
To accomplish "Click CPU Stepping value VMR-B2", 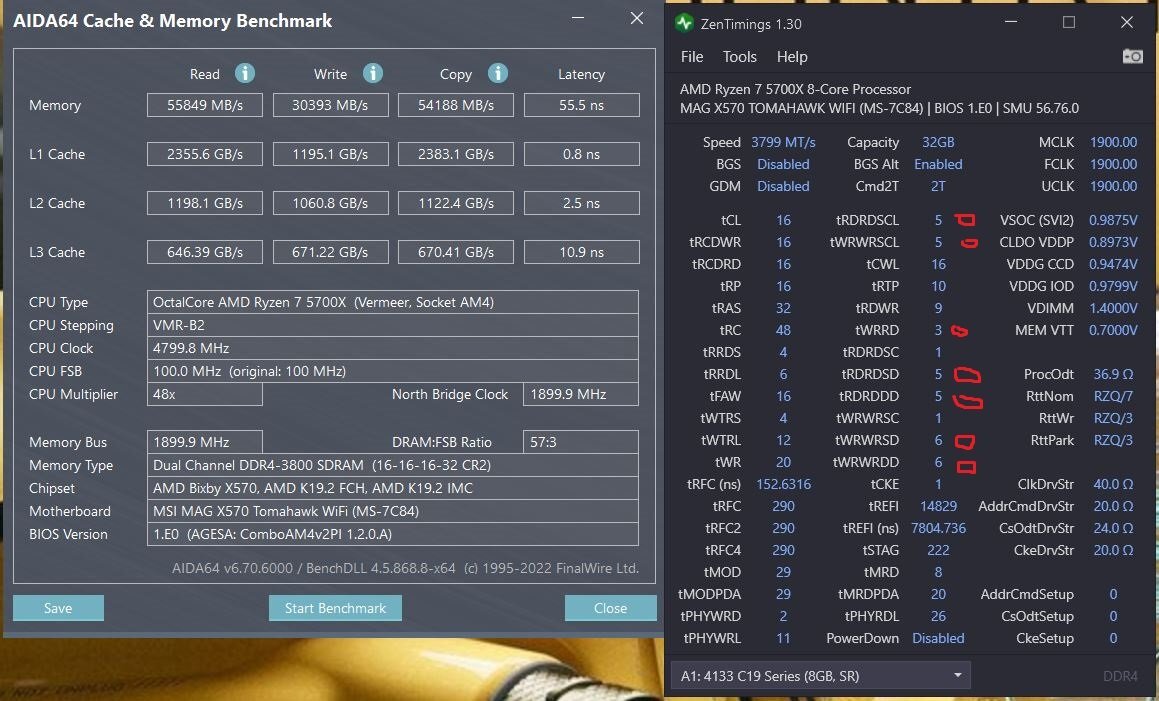I will (x=392, y=325).
